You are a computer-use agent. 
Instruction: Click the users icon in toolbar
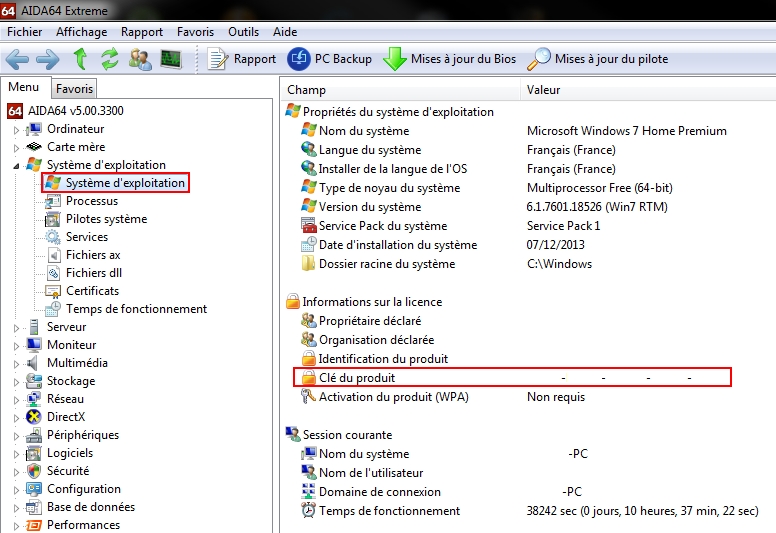coord(140,59)
